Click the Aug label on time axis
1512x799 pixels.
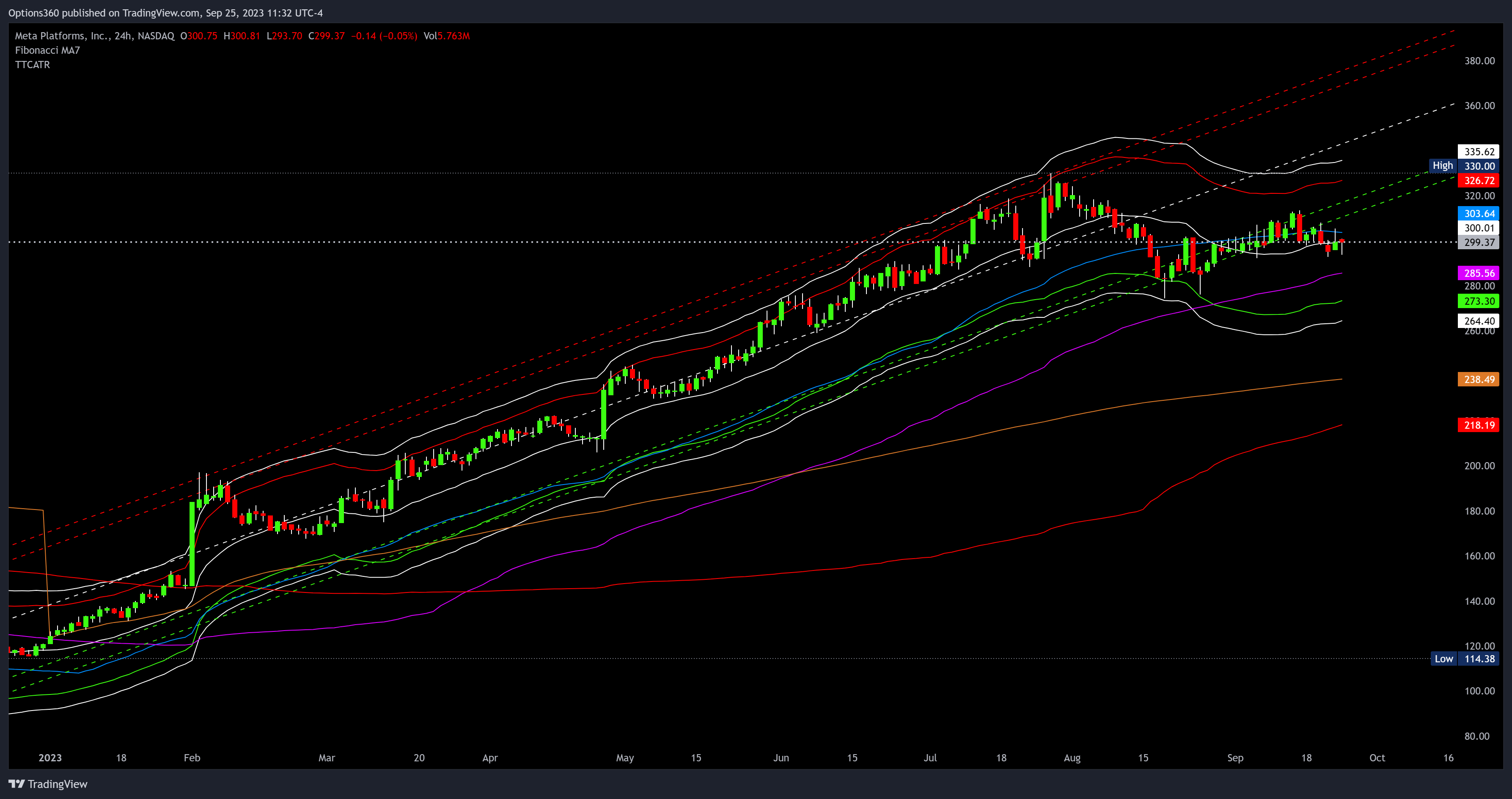coord(1072,758)
